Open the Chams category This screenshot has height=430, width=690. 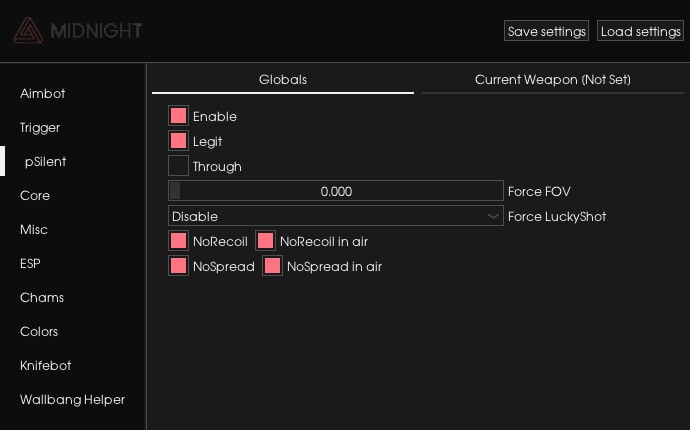(42, 297)
